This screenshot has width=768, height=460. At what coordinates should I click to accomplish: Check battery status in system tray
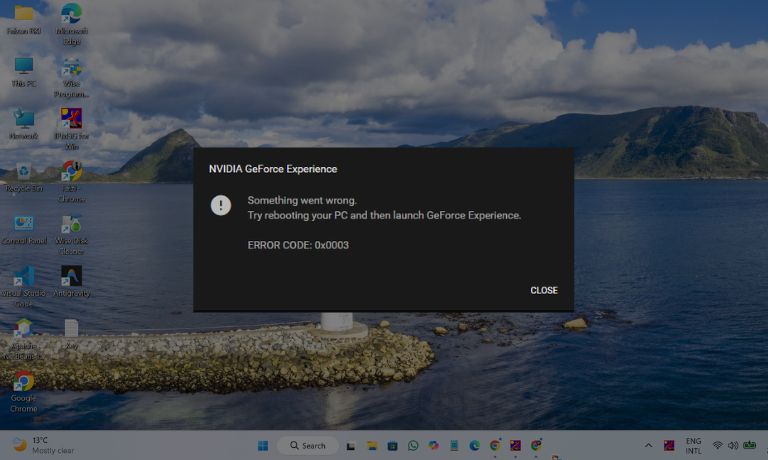click(749, 445)
